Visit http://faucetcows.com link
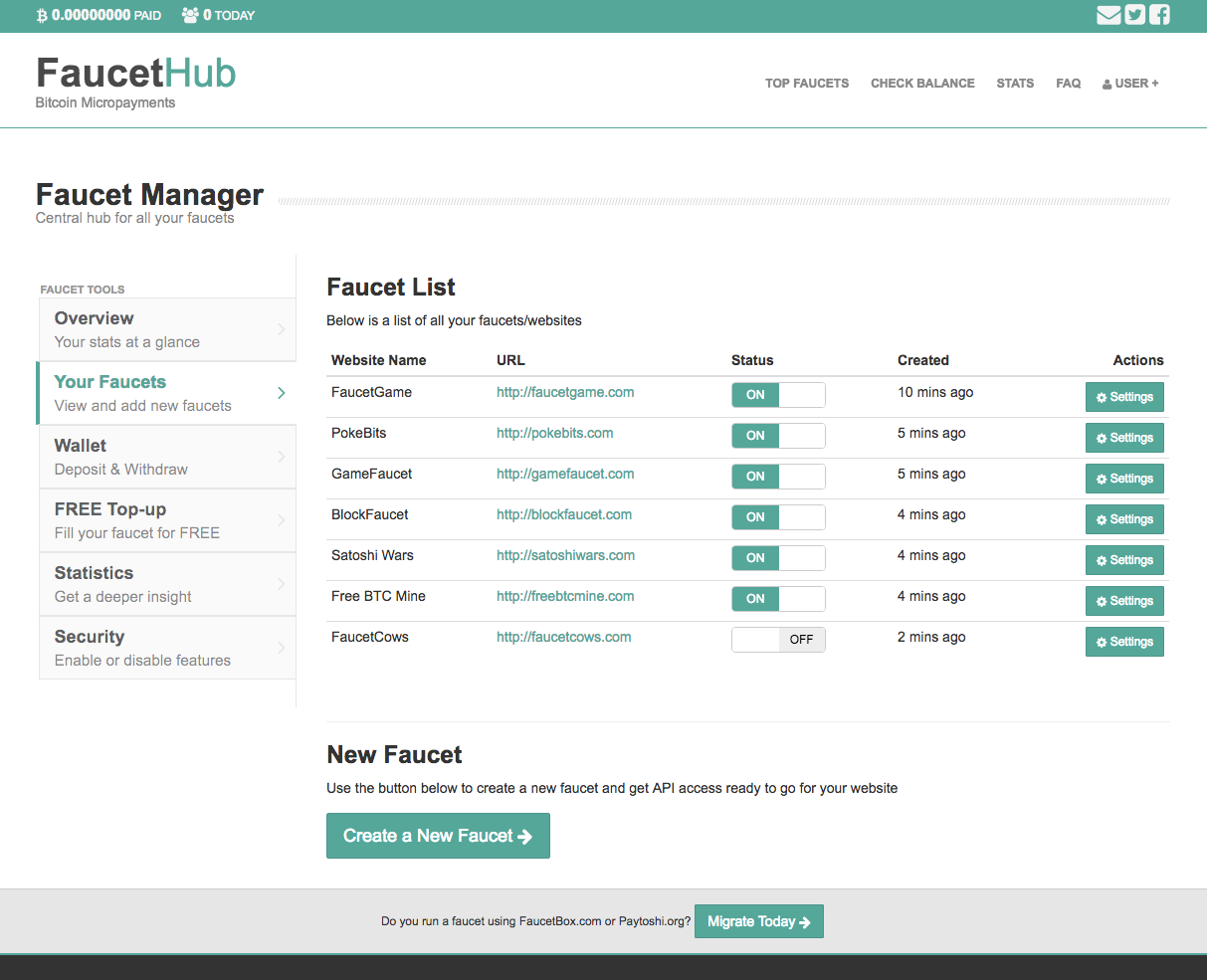Screen dimensions: 1207x980 coord(564,637)
